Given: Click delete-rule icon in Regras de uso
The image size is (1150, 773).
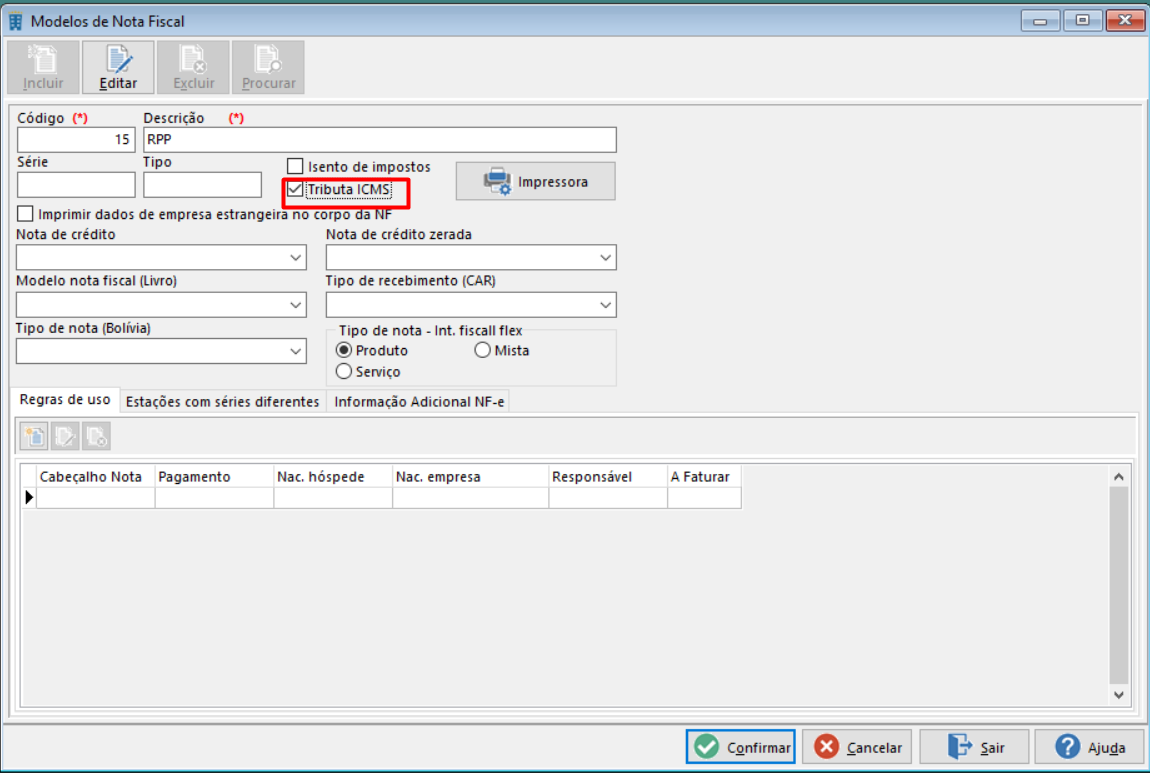Looking at the screenshot, I should (96, 436).
